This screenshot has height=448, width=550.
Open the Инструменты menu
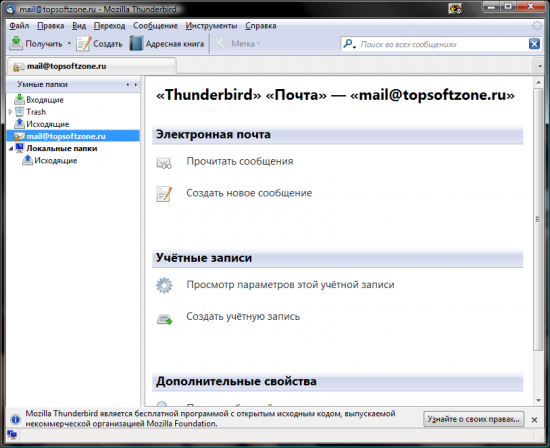click(211, 26)
